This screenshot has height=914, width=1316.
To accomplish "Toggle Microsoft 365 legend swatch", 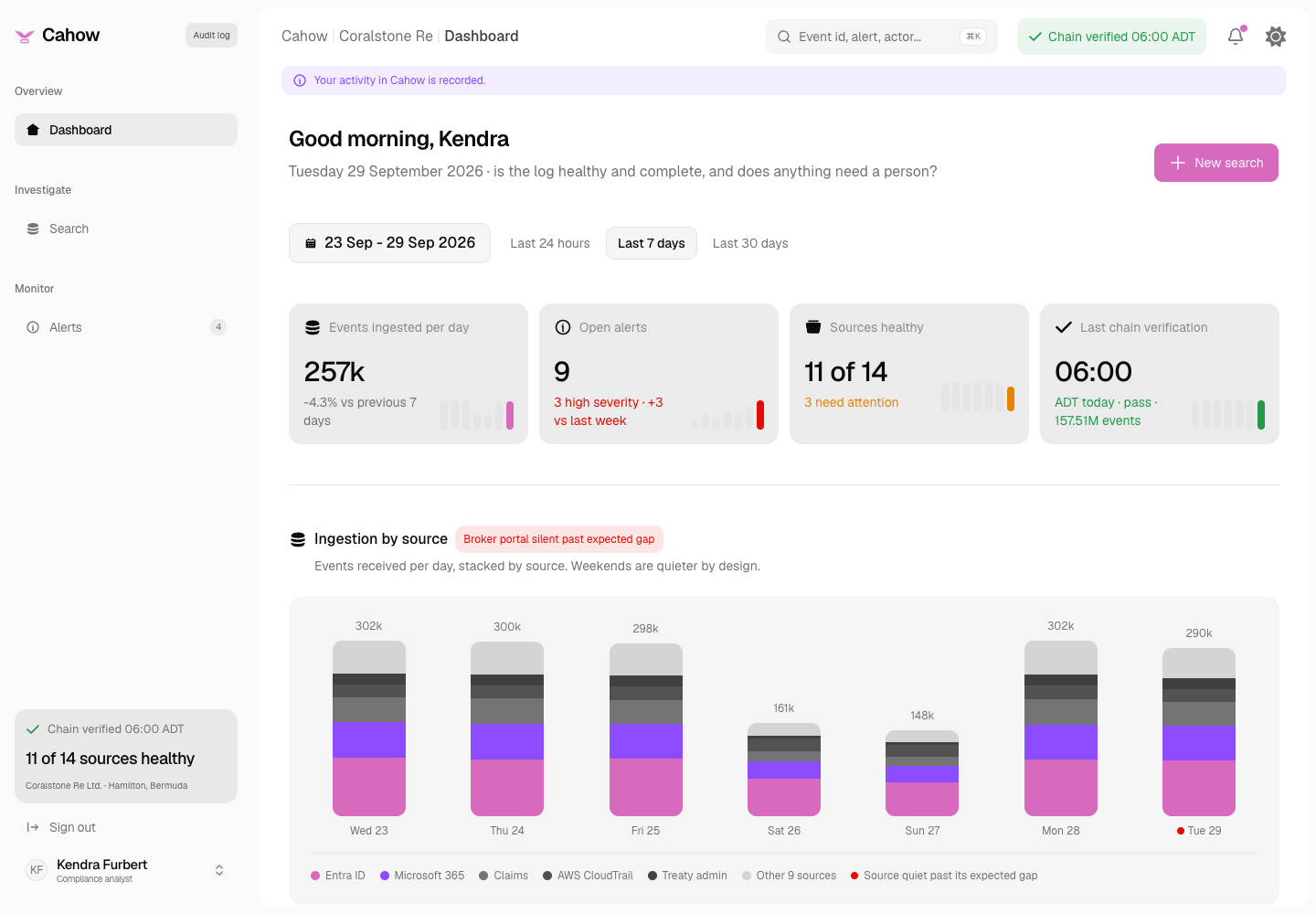I will click(x=385, y=876).
